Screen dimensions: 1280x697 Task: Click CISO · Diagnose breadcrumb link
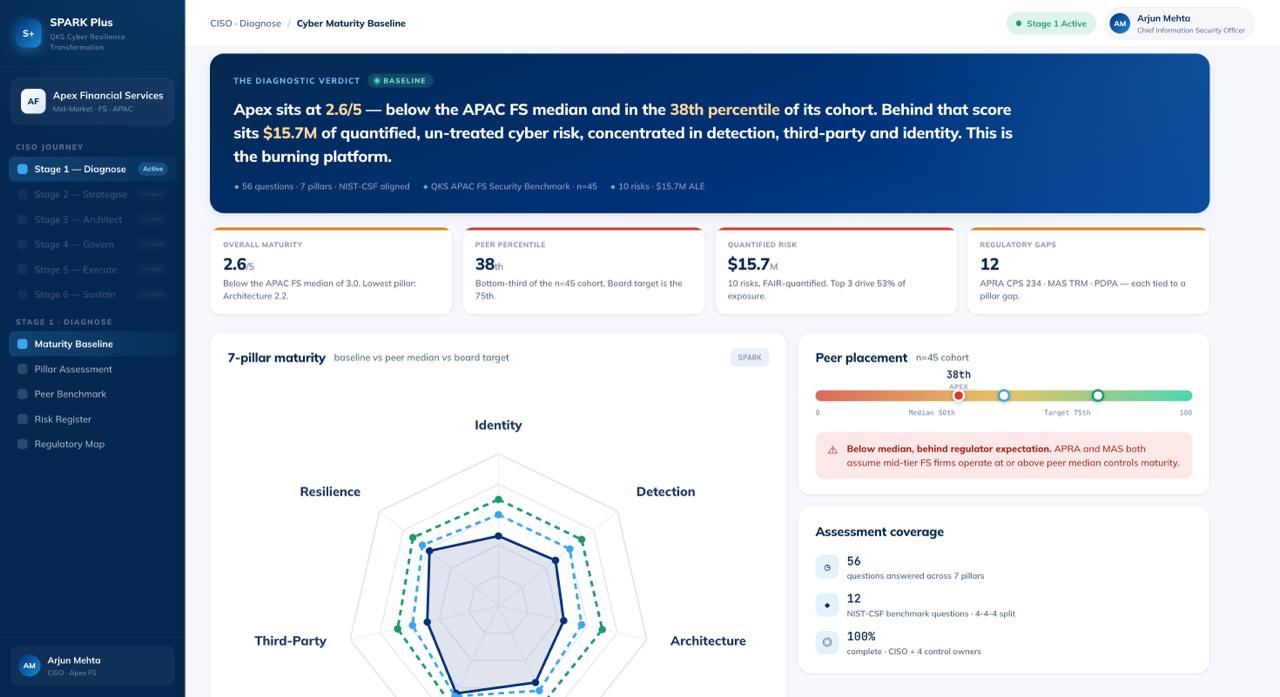(245, 23)
